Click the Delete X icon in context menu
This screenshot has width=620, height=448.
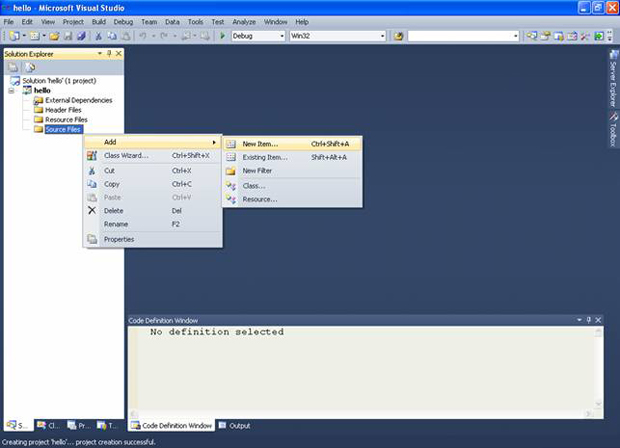coord(92,210)
